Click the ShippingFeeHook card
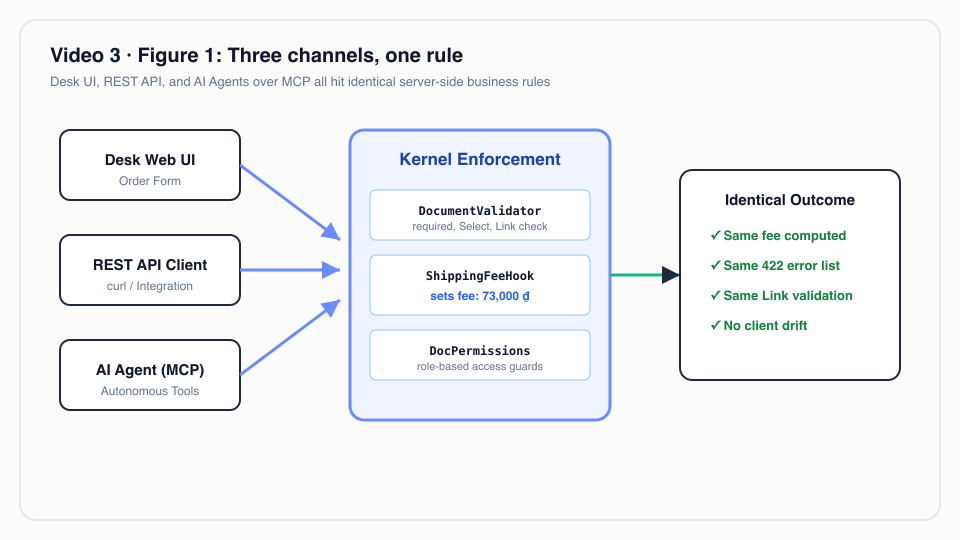960x540 pixels. coord(480,285)
